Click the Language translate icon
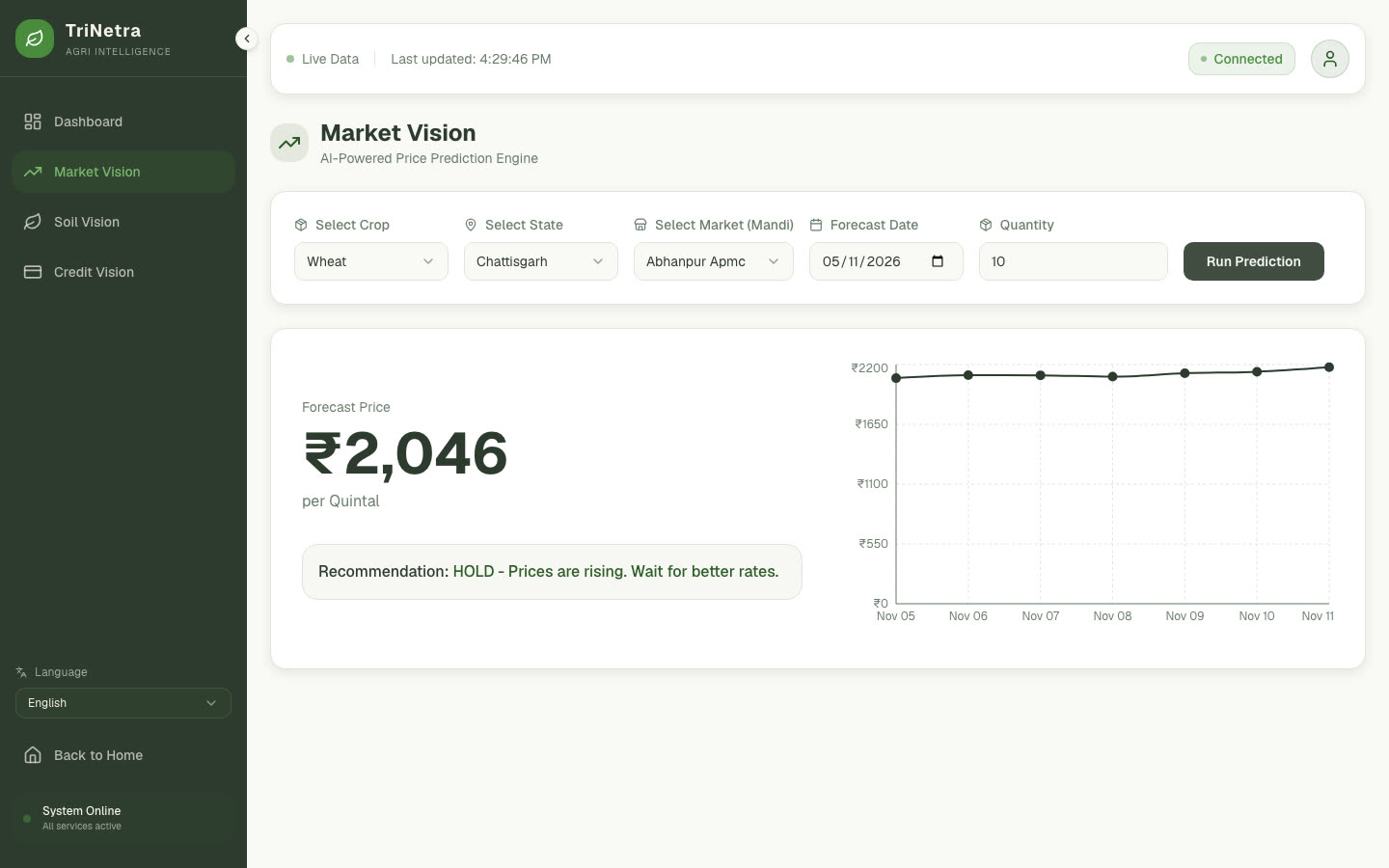1389x868 pixels. [x=21, y=672]
